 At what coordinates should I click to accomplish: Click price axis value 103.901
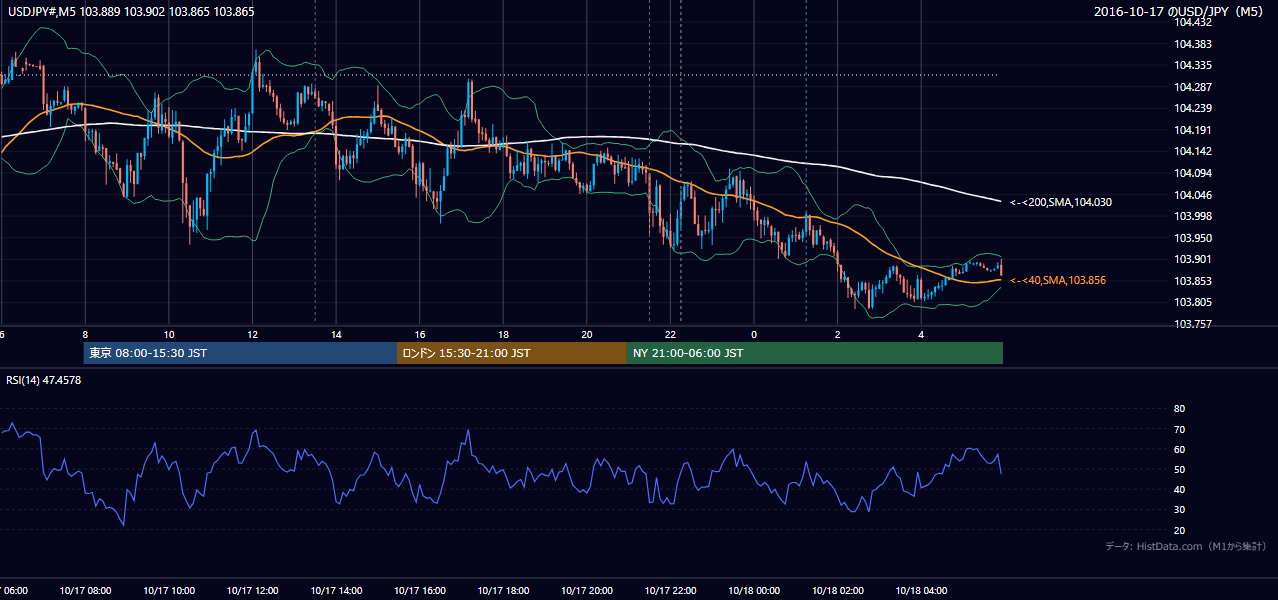(1193, 259)
